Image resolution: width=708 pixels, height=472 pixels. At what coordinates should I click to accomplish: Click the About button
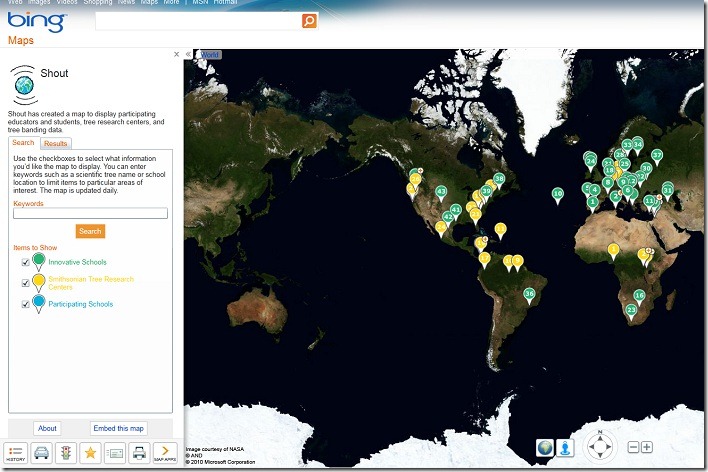47,428
